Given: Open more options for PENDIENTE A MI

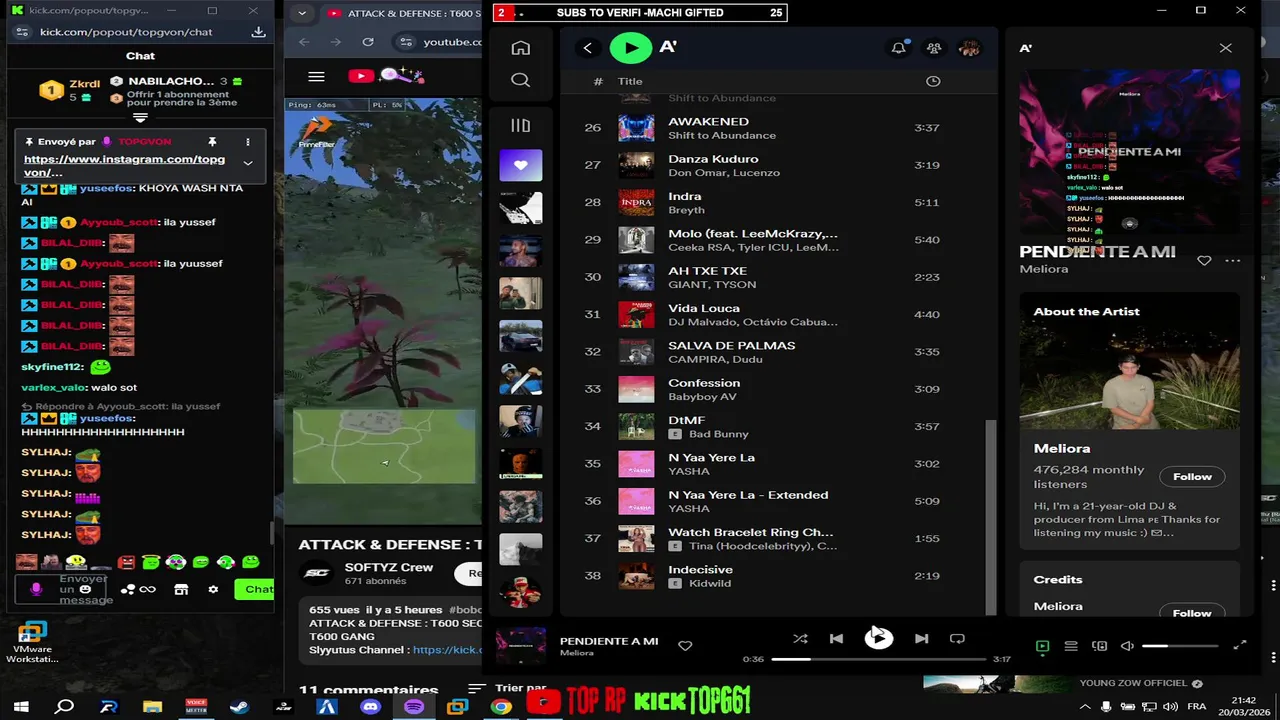Looking at the screenshot, I should pos(1232,260).
